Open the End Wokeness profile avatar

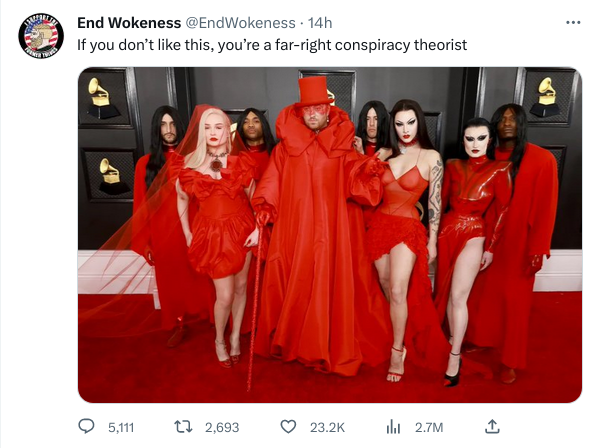[41, 36]
